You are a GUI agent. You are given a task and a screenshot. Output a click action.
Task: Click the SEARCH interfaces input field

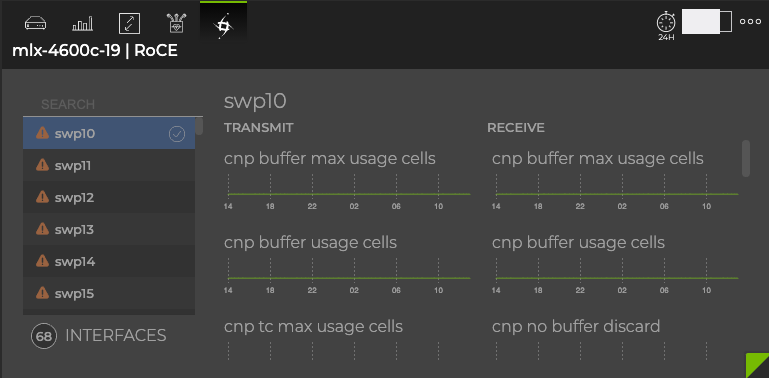(x=113, y=104)
